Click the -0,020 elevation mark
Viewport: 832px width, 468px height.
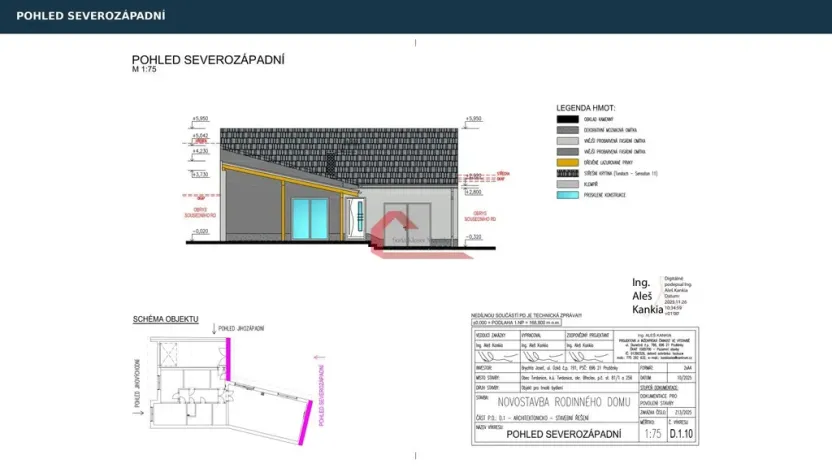200,231
